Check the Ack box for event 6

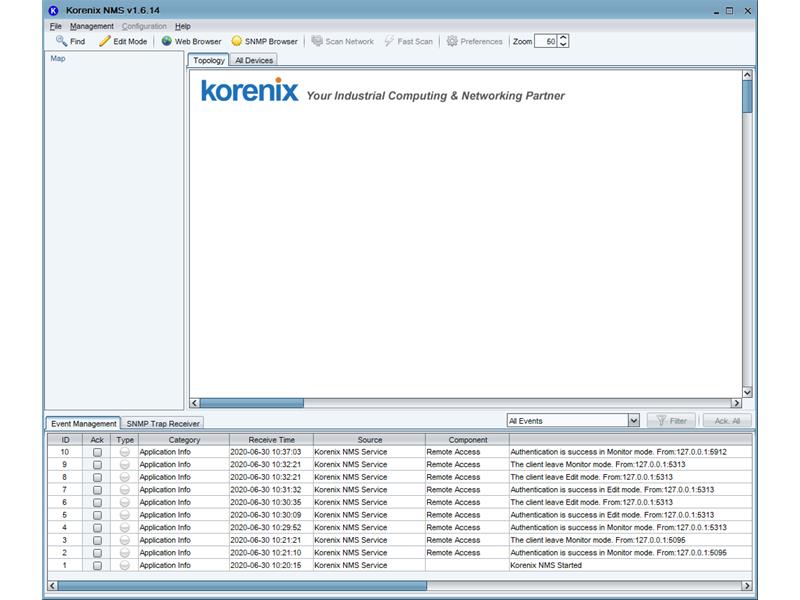click(97, 503)
